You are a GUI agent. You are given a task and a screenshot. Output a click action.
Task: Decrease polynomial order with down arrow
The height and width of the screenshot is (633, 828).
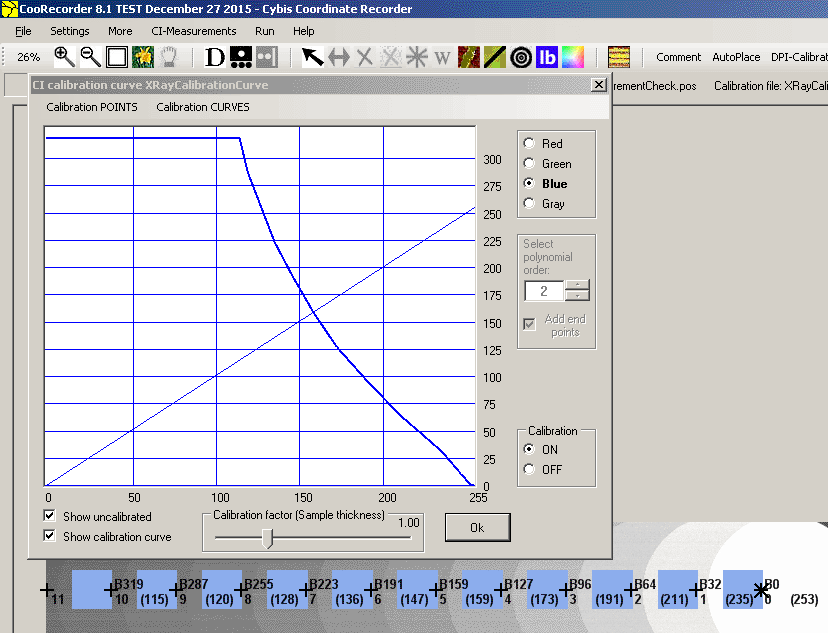[577, 296]
